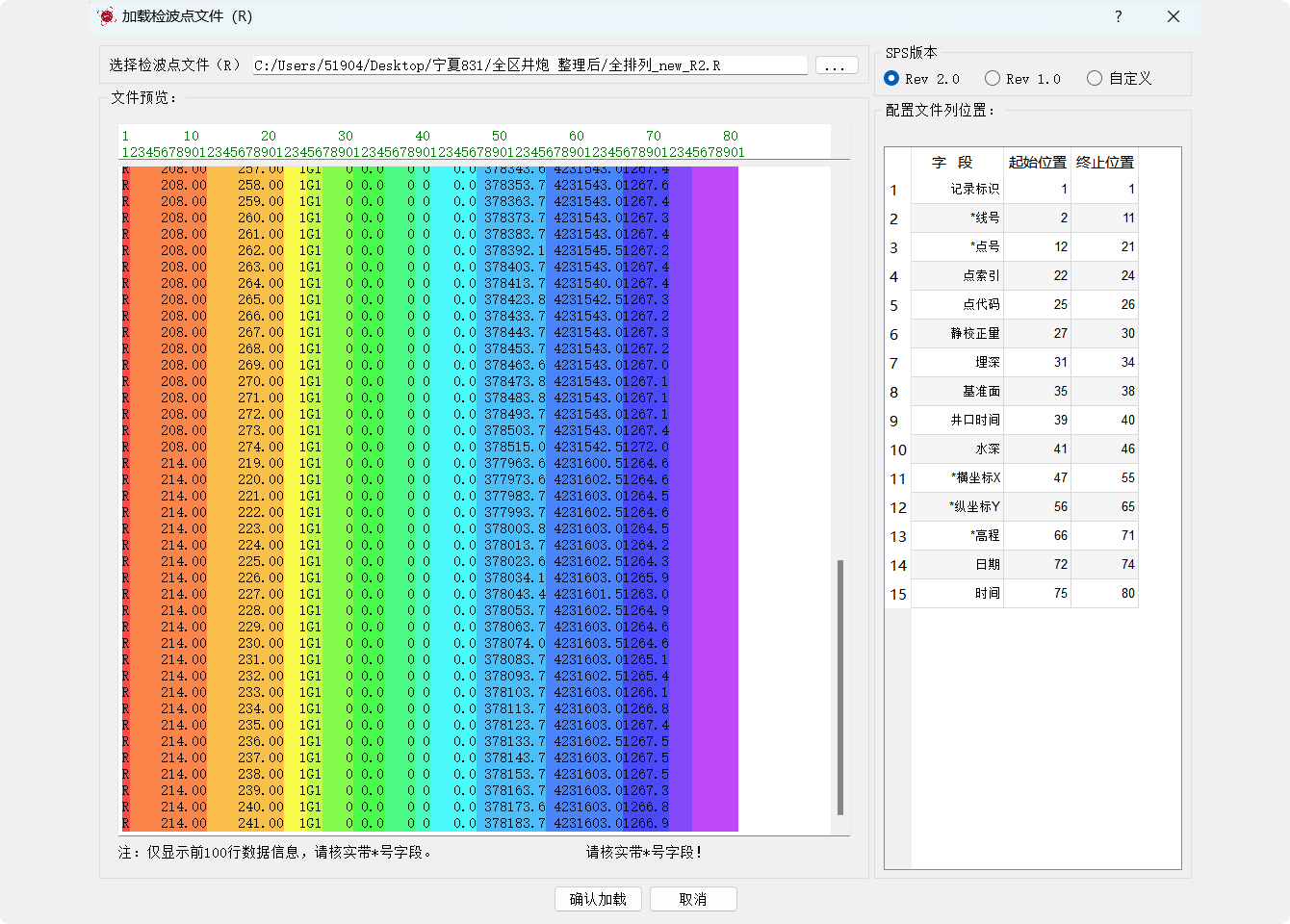Click the purple column in file preview
The height and width of the screenshot is (924, 1290).
pos(714,481)
